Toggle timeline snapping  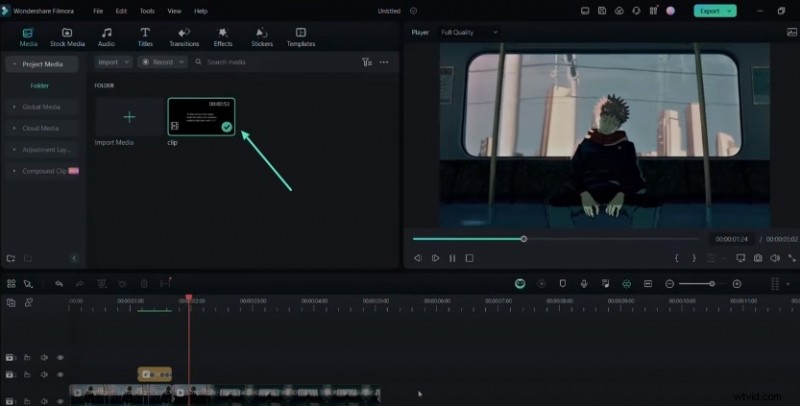click(x=627, y=284)
